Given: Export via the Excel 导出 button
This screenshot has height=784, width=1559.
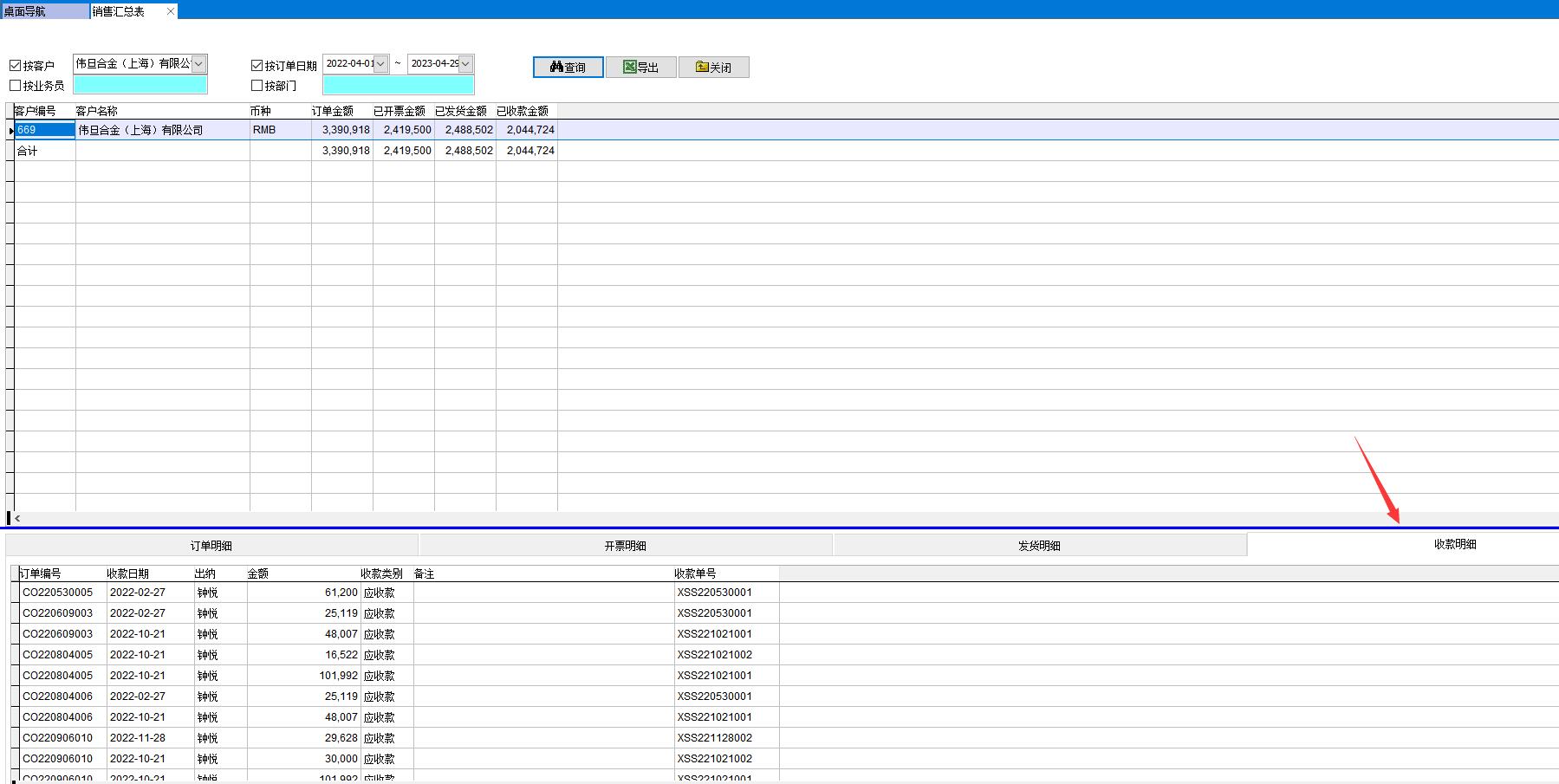Looking at the screenshot, I should (640, 68).
